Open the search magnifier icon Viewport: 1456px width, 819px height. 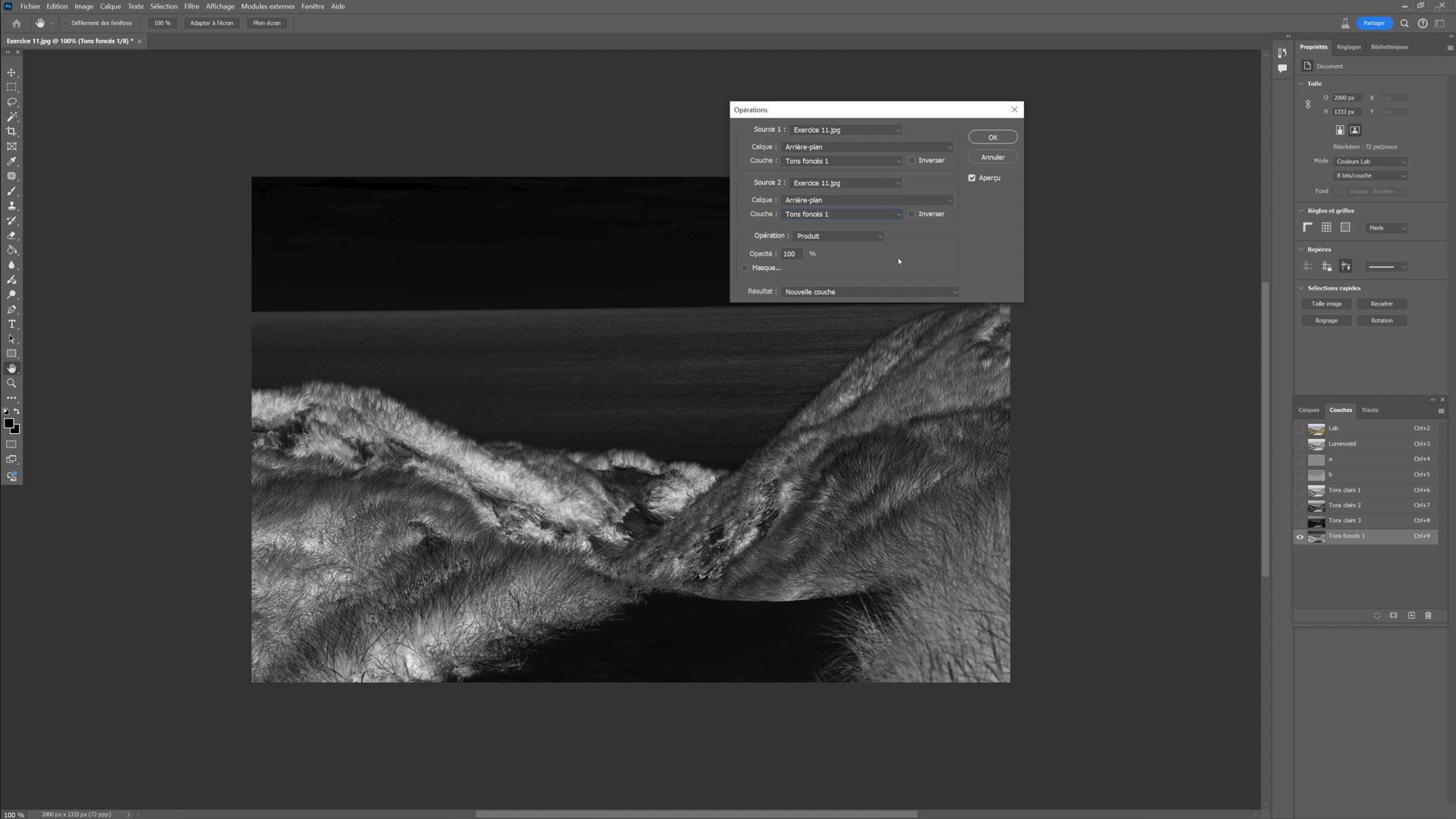1404,23
